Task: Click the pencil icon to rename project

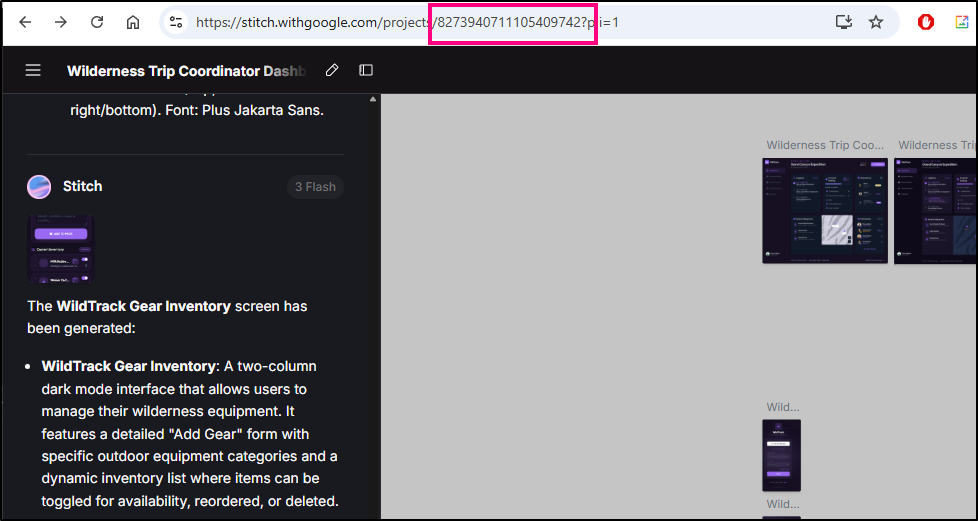Action: pos(332,70)
